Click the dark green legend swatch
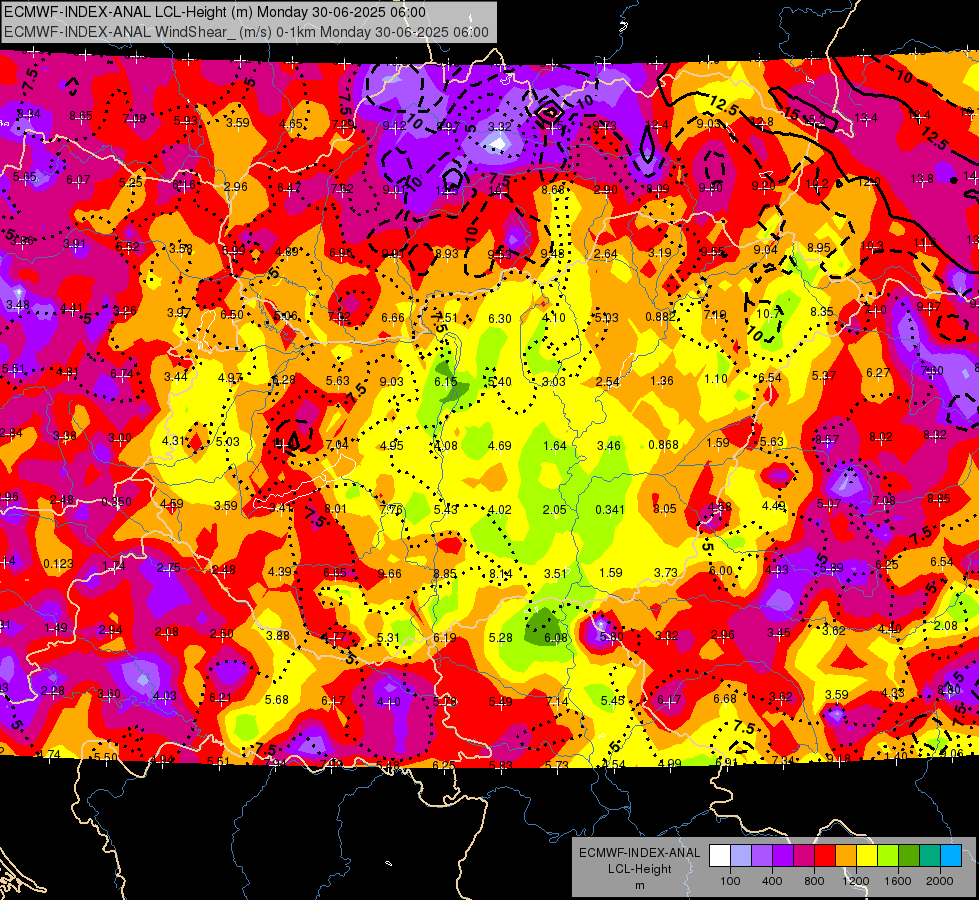 (908, 856)
